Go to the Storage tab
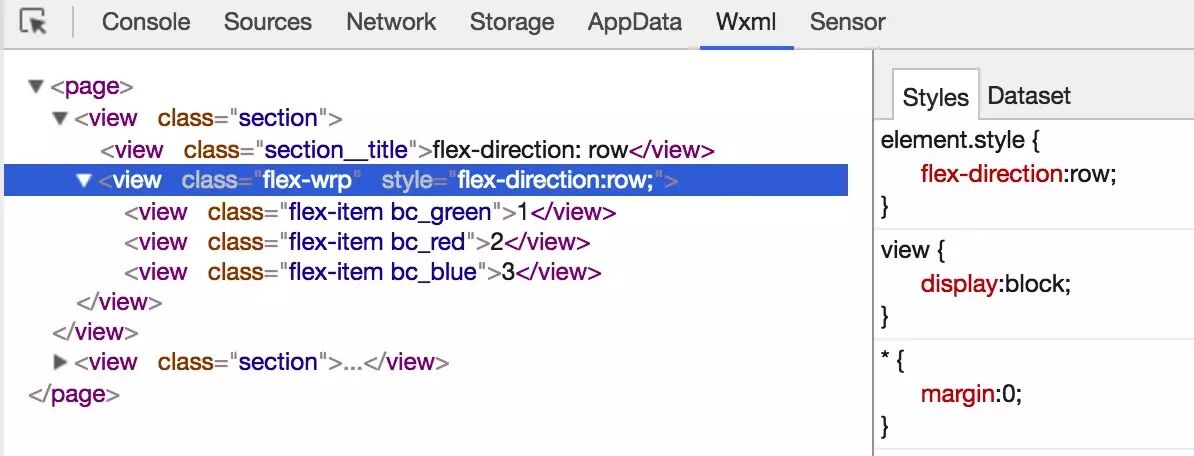 point(512,22)
